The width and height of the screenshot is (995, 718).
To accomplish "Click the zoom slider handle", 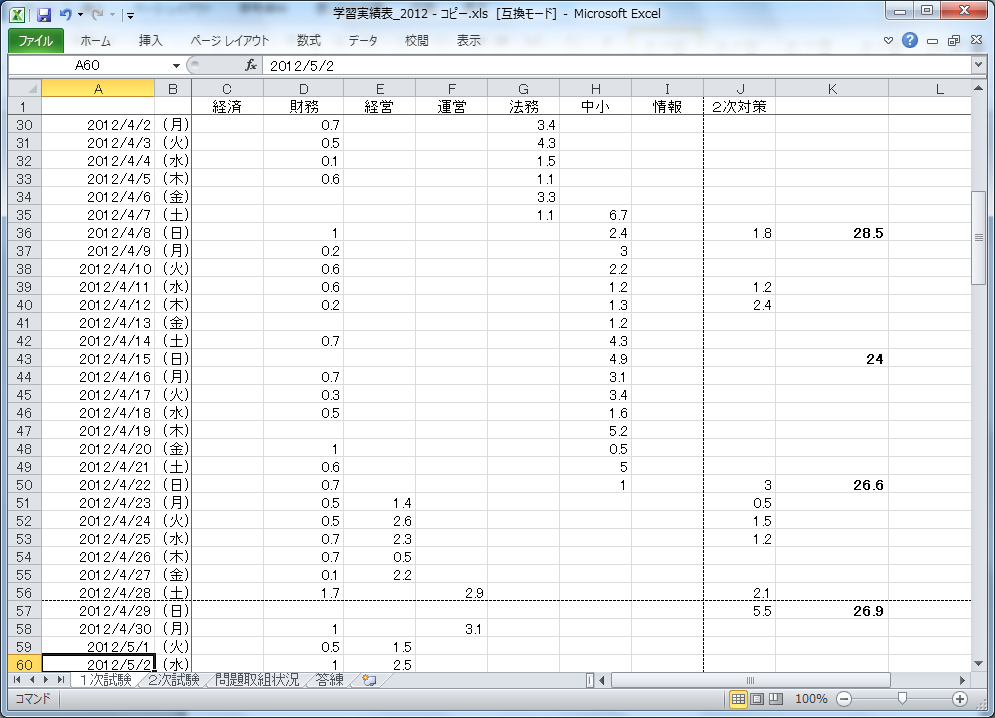I will coord(902,699).
